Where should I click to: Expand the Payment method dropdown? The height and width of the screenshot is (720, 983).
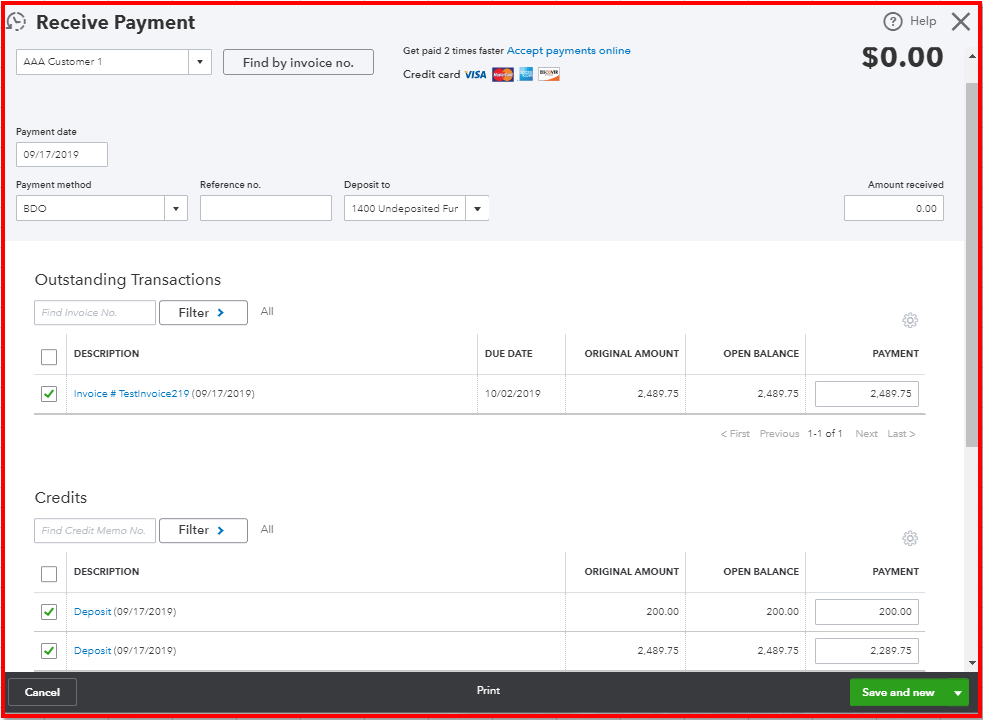[x=176, y=208]
